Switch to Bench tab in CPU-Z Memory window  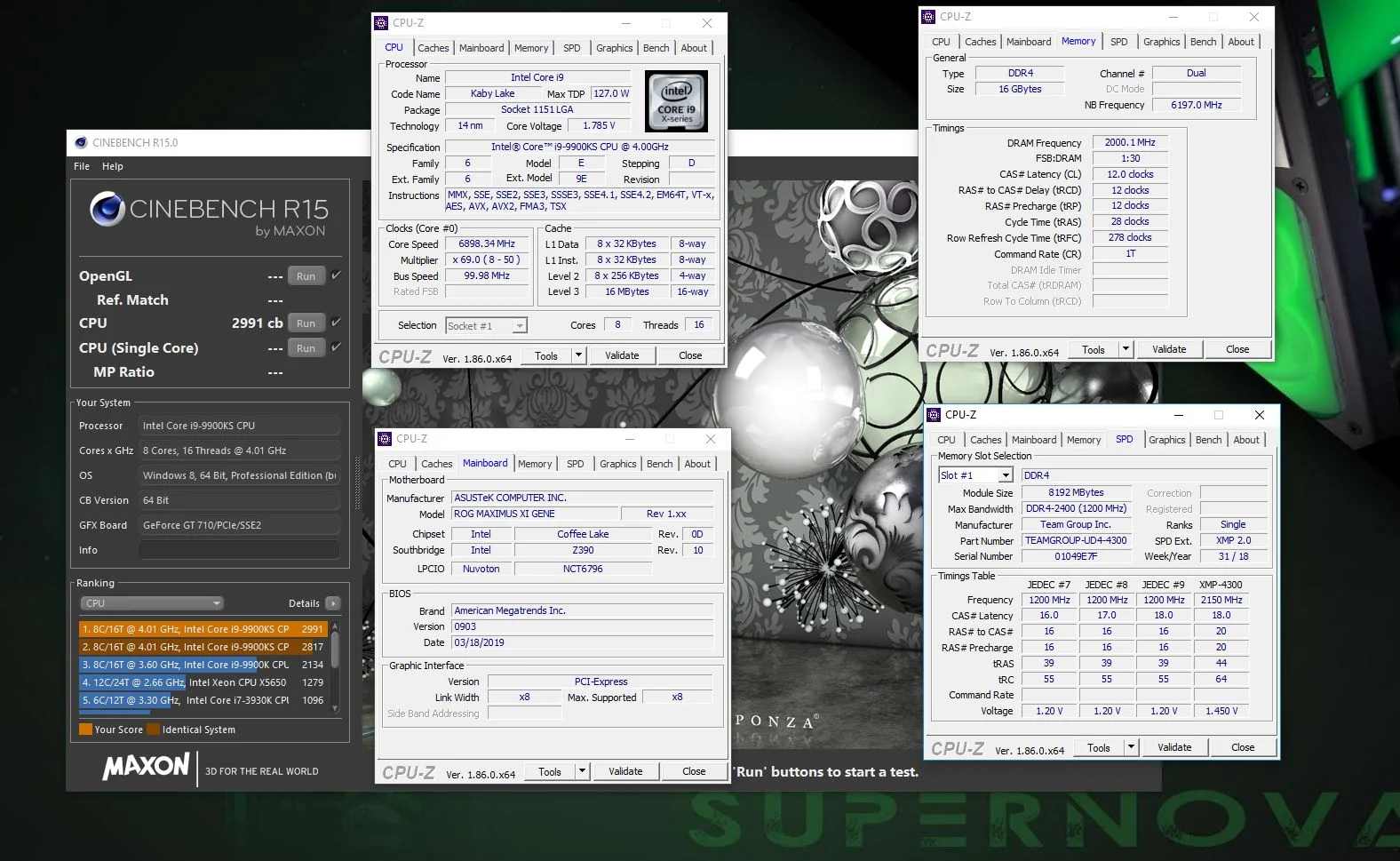(1204, 42)
